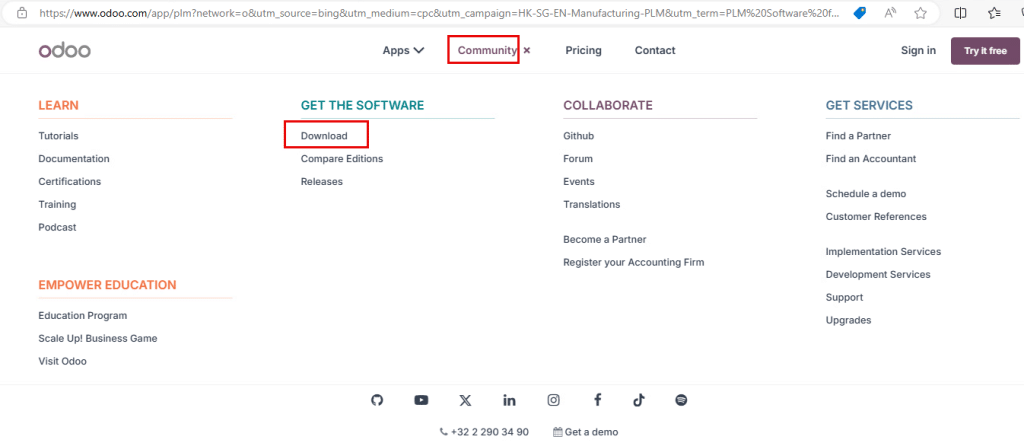Screen dimensions: 1024x443
Task: Open the Facebook icon in footer
Action: coord(597,401)
